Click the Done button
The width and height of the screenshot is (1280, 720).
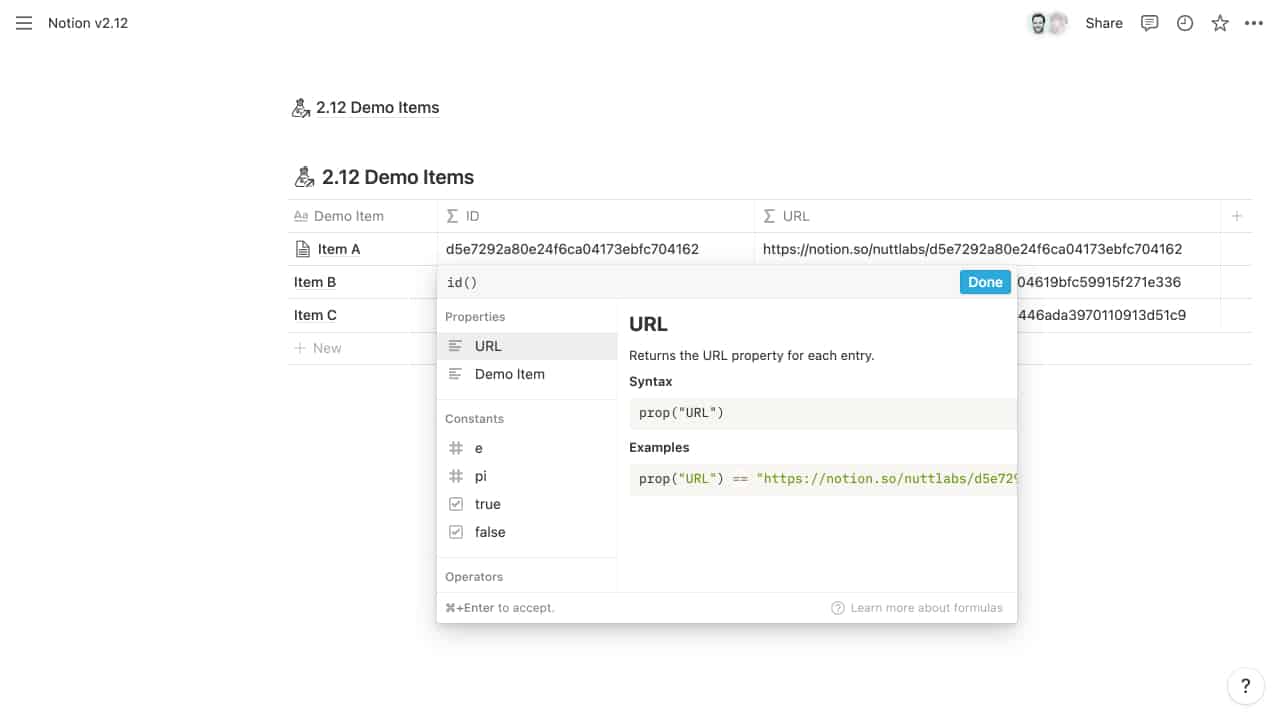[x=985, y=282]
